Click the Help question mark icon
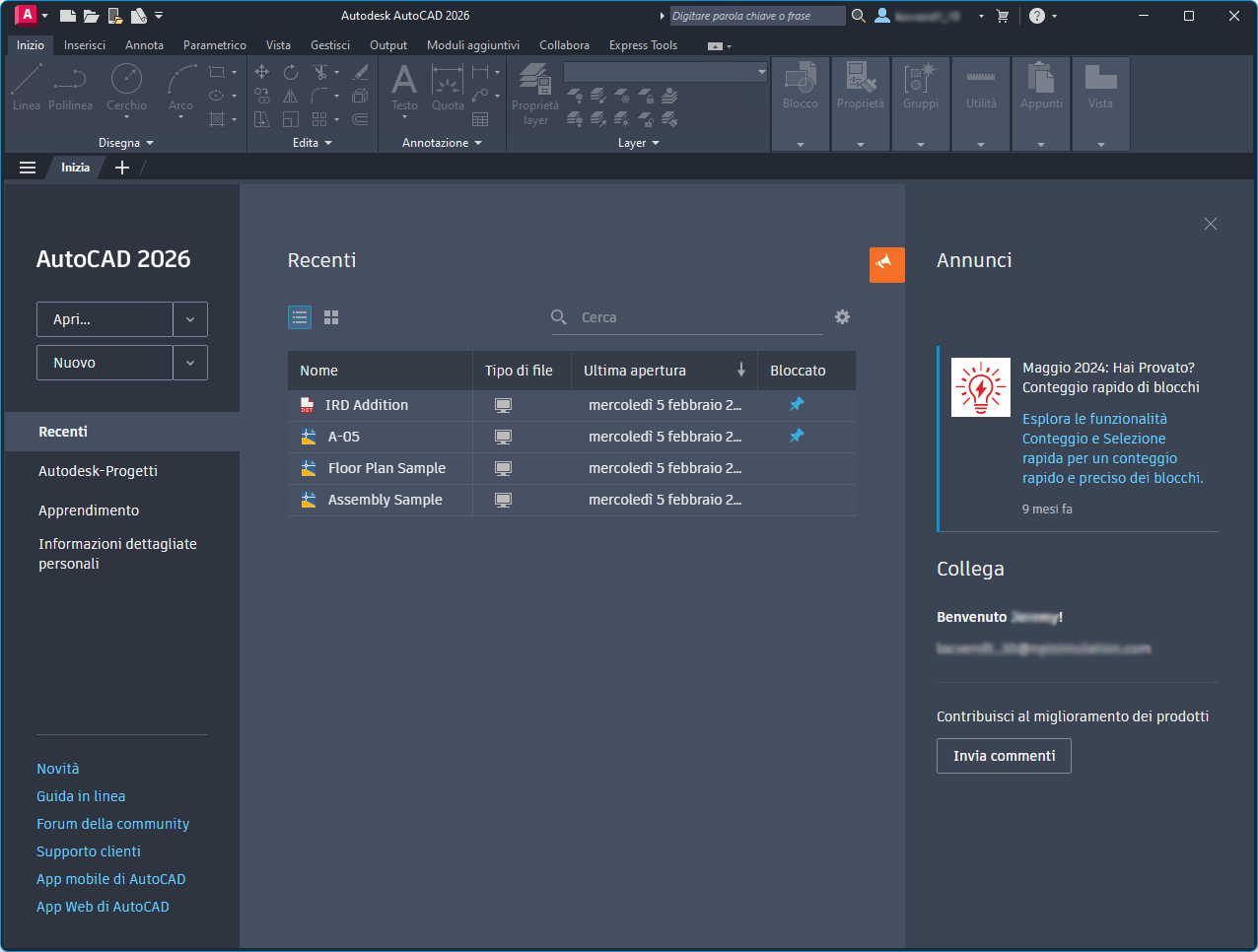This screenshot has width=1258, height=952. click(1037, 16)
